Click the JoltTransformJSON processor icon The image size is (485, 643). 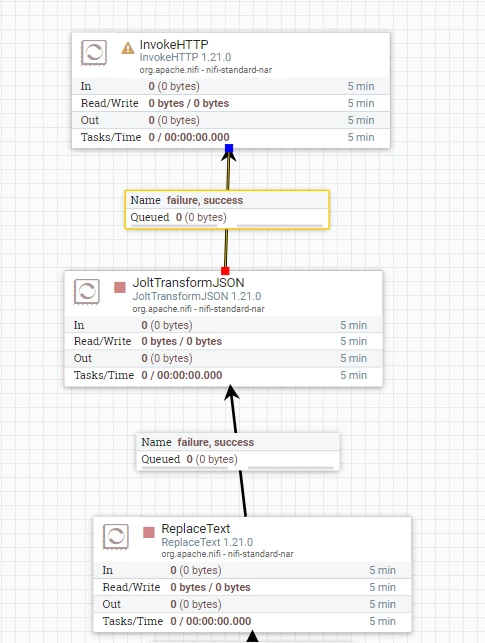click(87, 292)
